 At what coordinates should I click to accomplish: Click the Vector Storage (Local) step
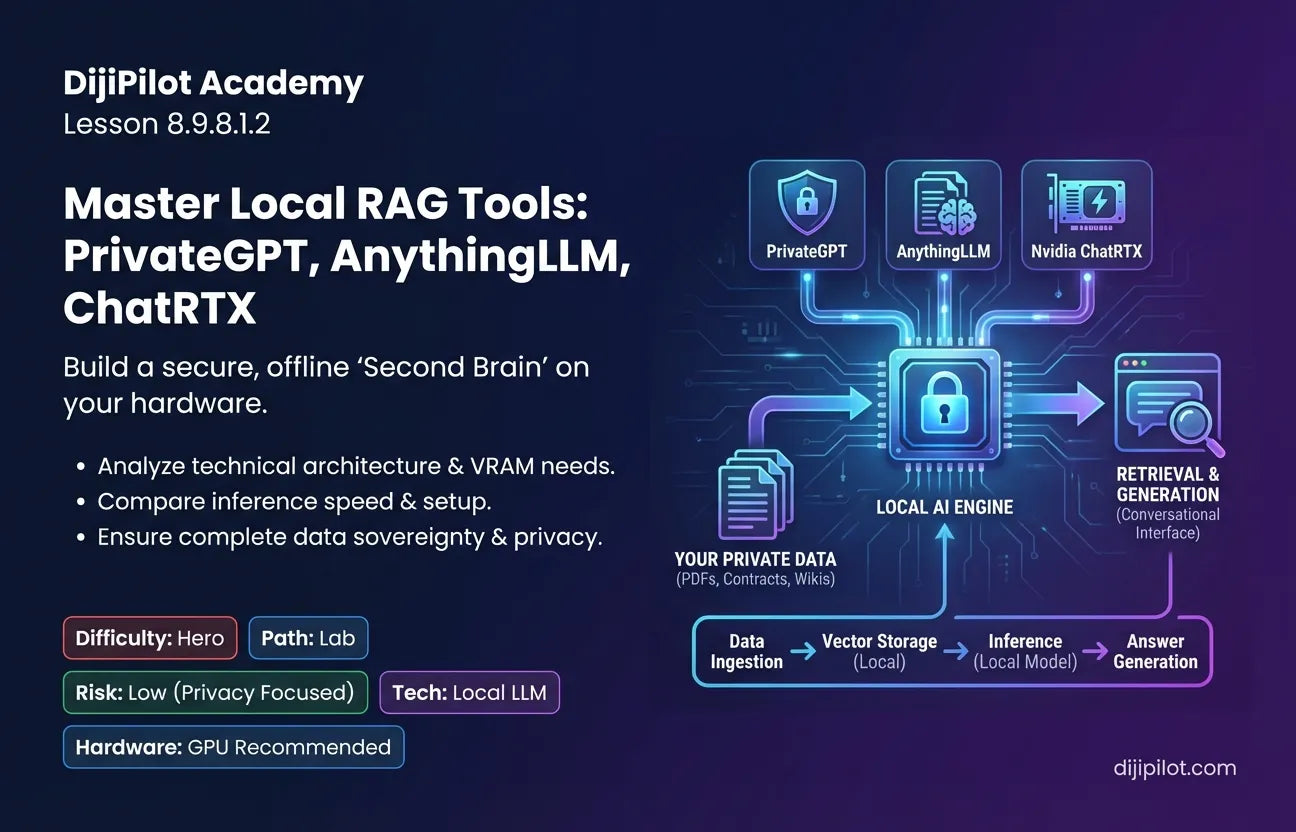click(x=879, y=651)
